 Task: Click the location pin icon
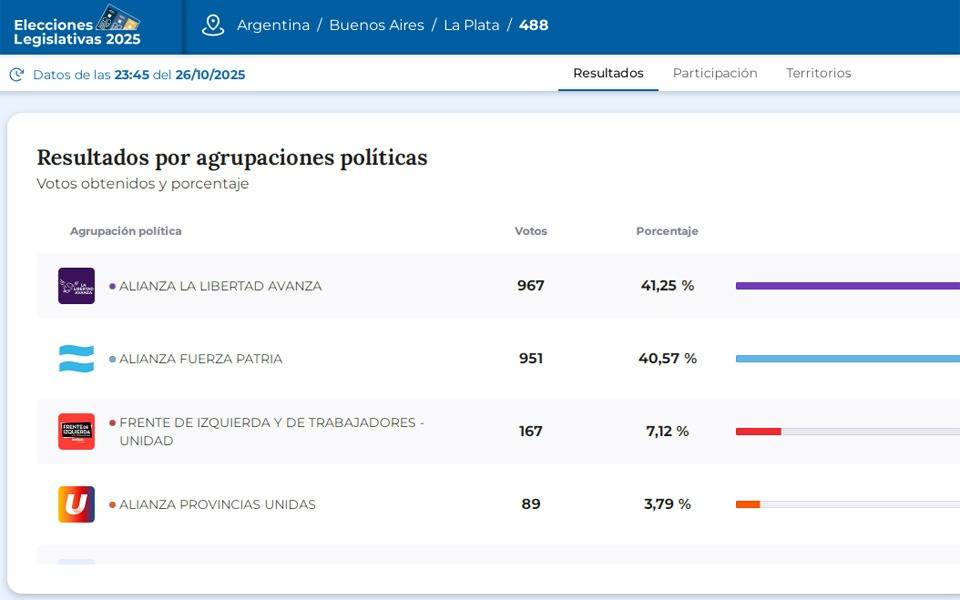pyautogui.click(x=213, y=25)
